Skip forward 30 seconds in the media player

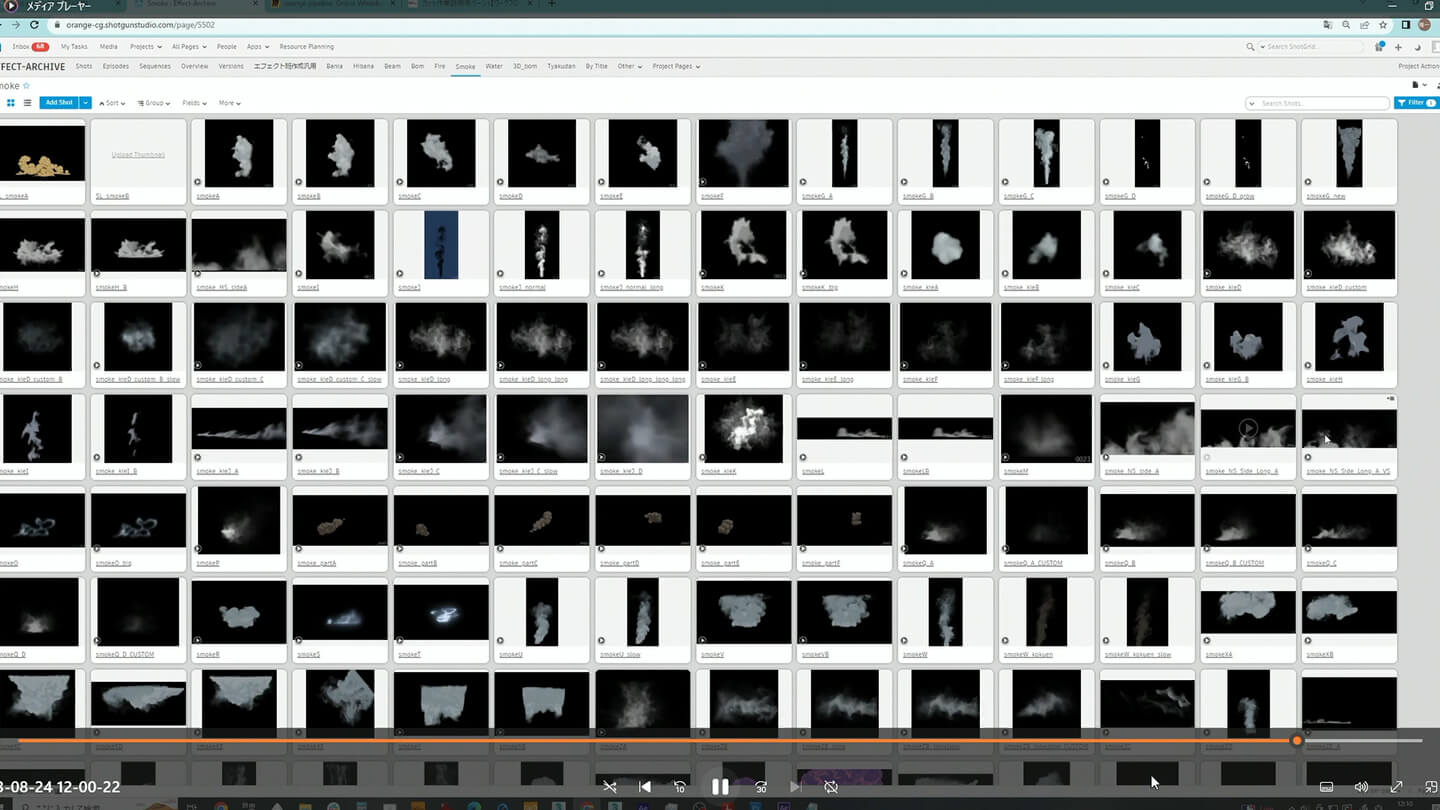click(x=760, y=787)
